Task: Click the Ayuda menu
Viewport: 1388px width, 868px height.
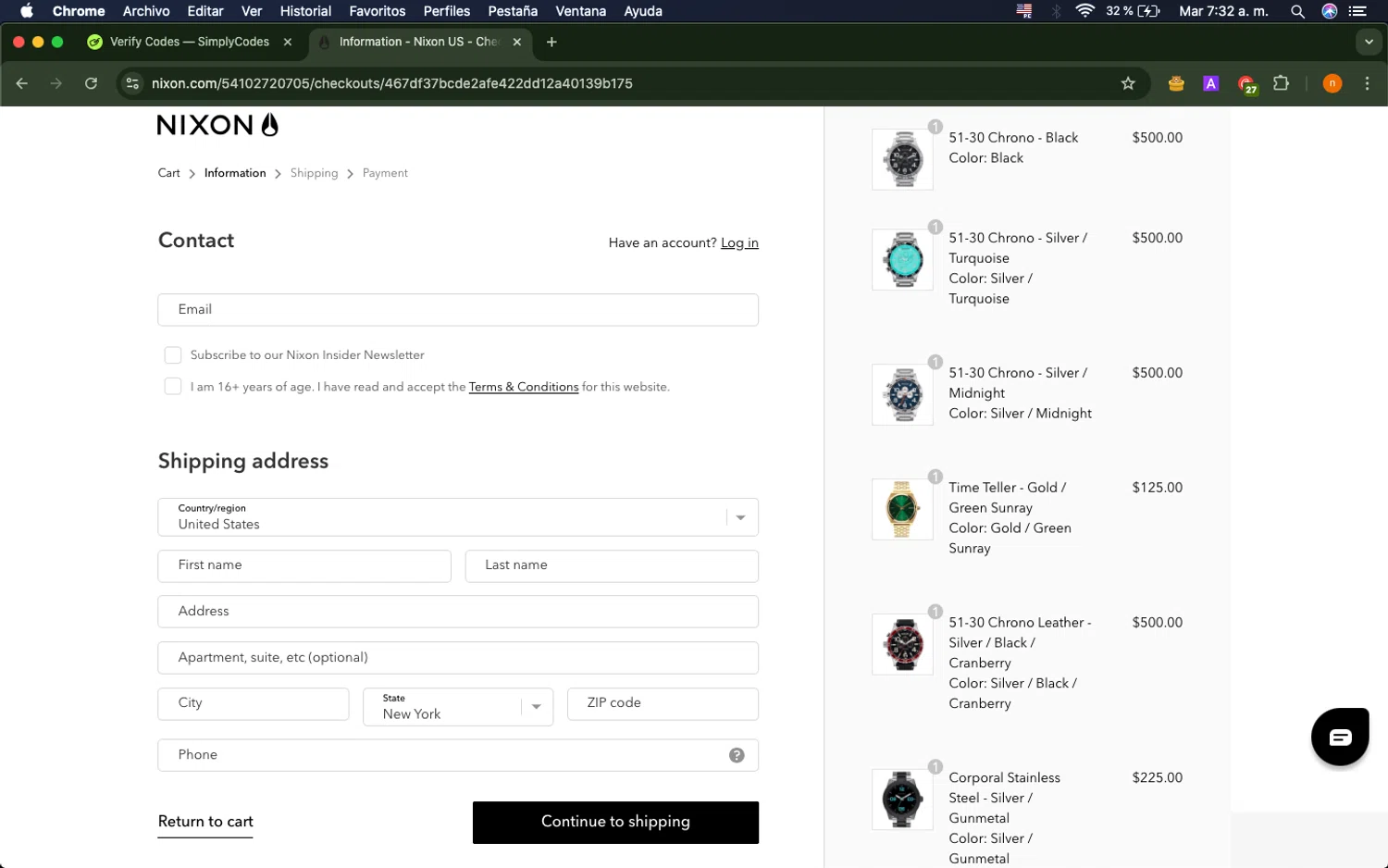Action: (x=643, y=11)
